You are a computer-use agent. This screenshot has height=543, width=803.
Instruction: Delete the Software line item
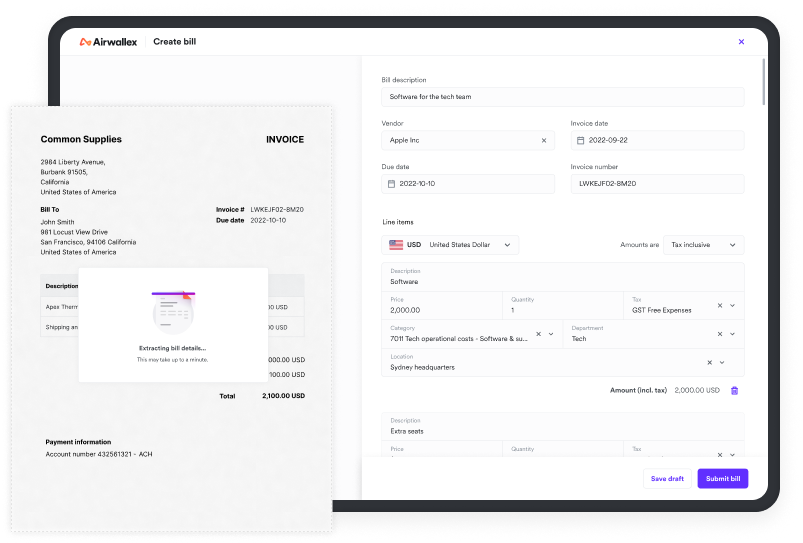734,390
